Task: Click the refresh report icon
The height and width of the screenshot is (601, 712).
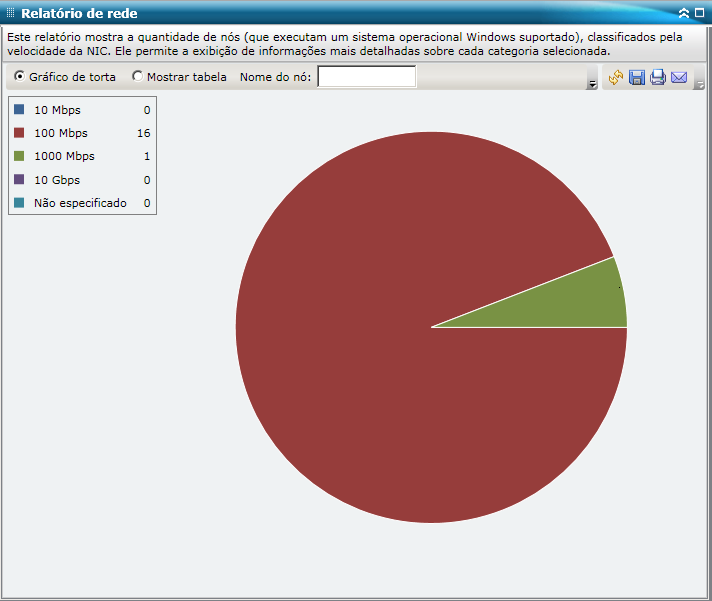Action: point(616,77)
